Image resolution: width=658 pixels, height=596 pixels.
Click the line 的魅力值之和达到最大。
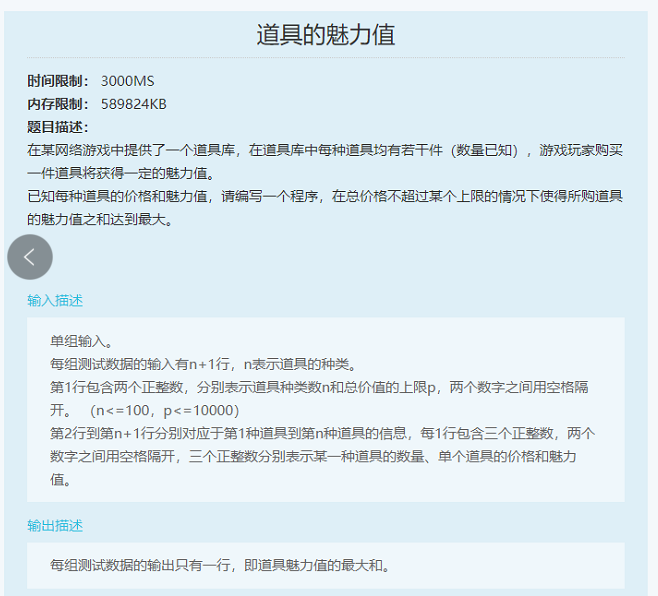point(100,219)
